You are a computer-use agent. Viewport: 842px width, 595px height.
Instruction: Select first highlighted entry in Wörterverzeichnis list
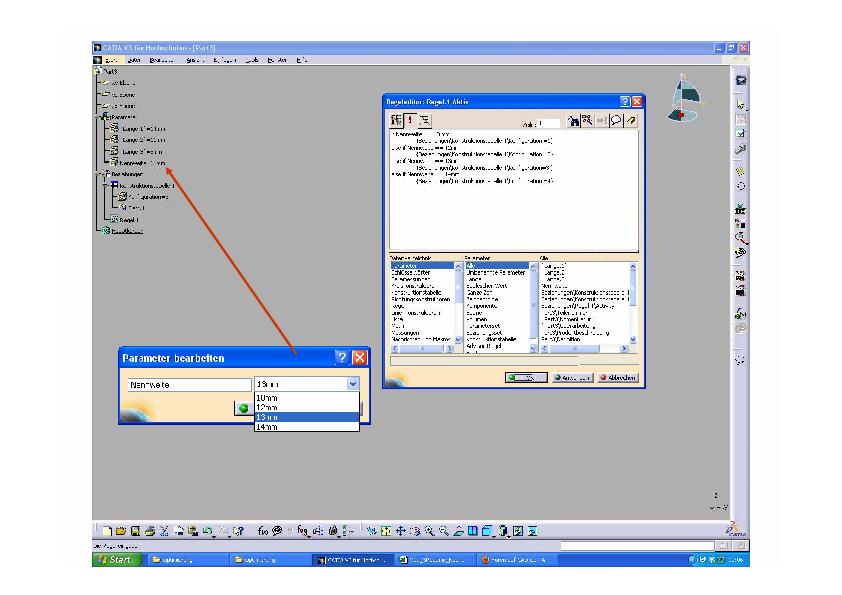(x=422, y=266)
